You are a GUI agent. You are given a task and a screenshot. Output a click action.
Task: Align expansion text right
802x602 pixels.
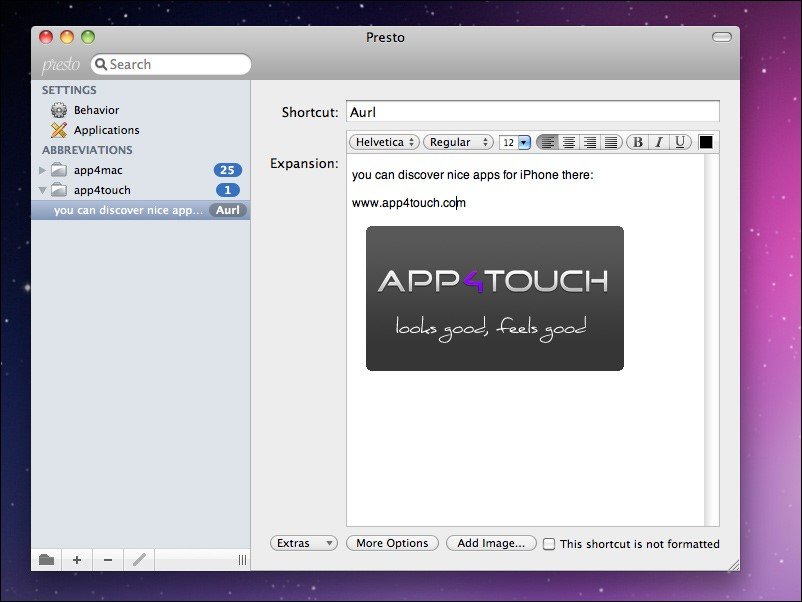(x=590, y=142)
